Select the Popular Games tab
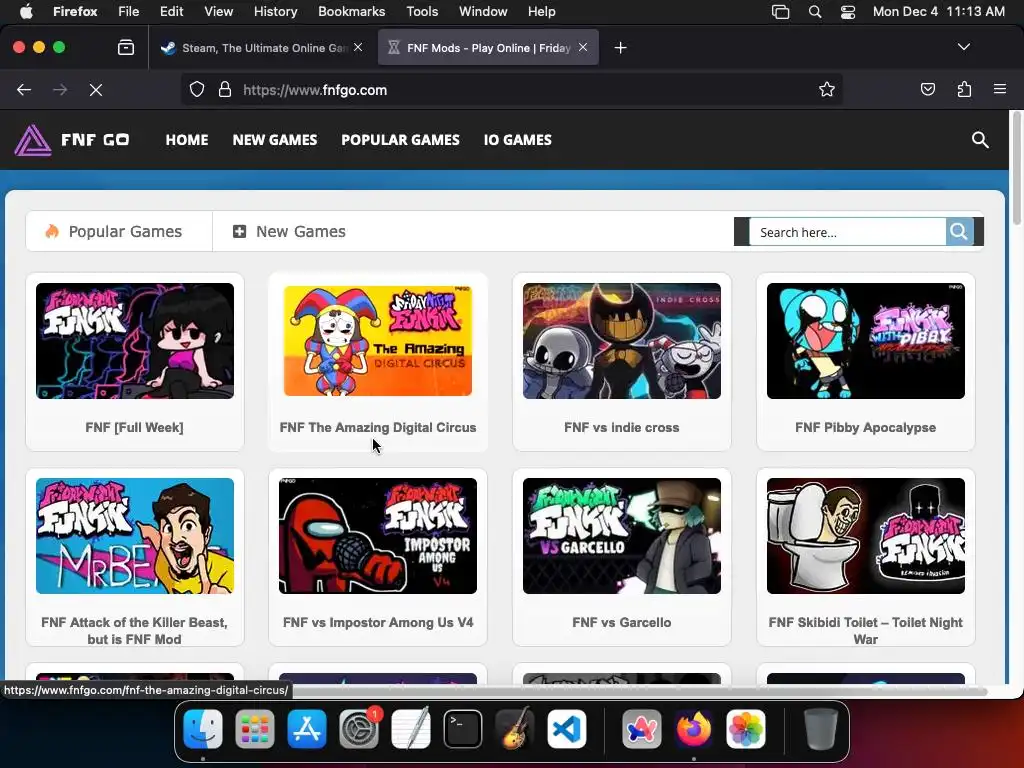 [119, 231]
